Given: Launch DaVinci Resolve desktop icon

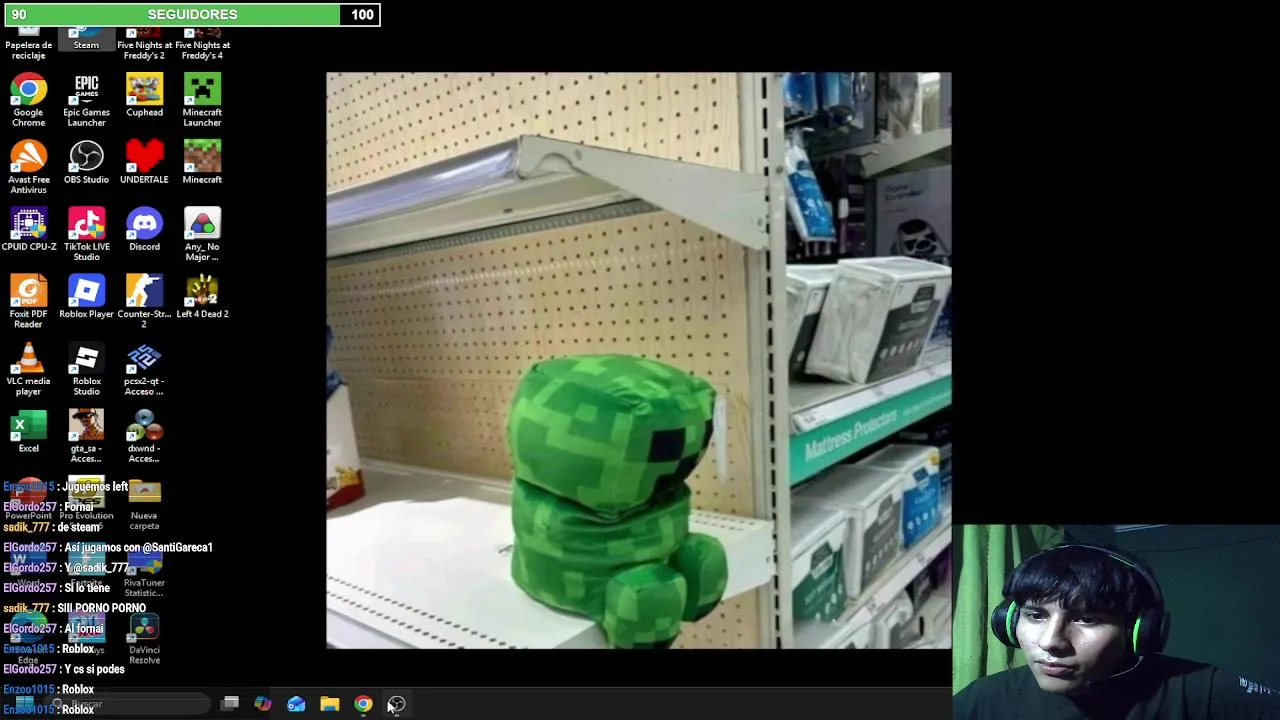Looking at the screenshot, I should [x=144, y=640].
